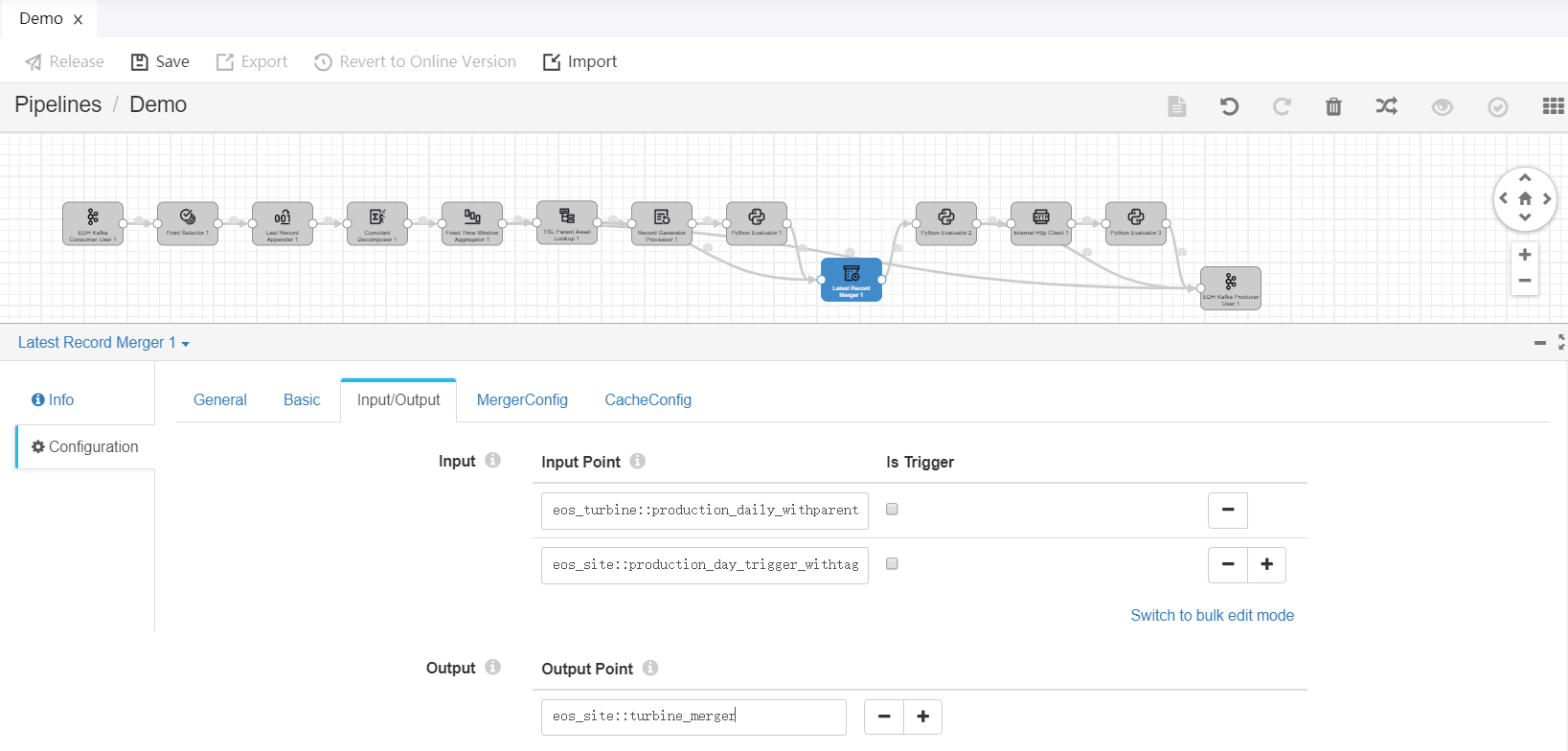Check Is Trigger for production_day_trigger_withtag input
This screenshot has width=1568, height=751.
(x=892, y=564)
